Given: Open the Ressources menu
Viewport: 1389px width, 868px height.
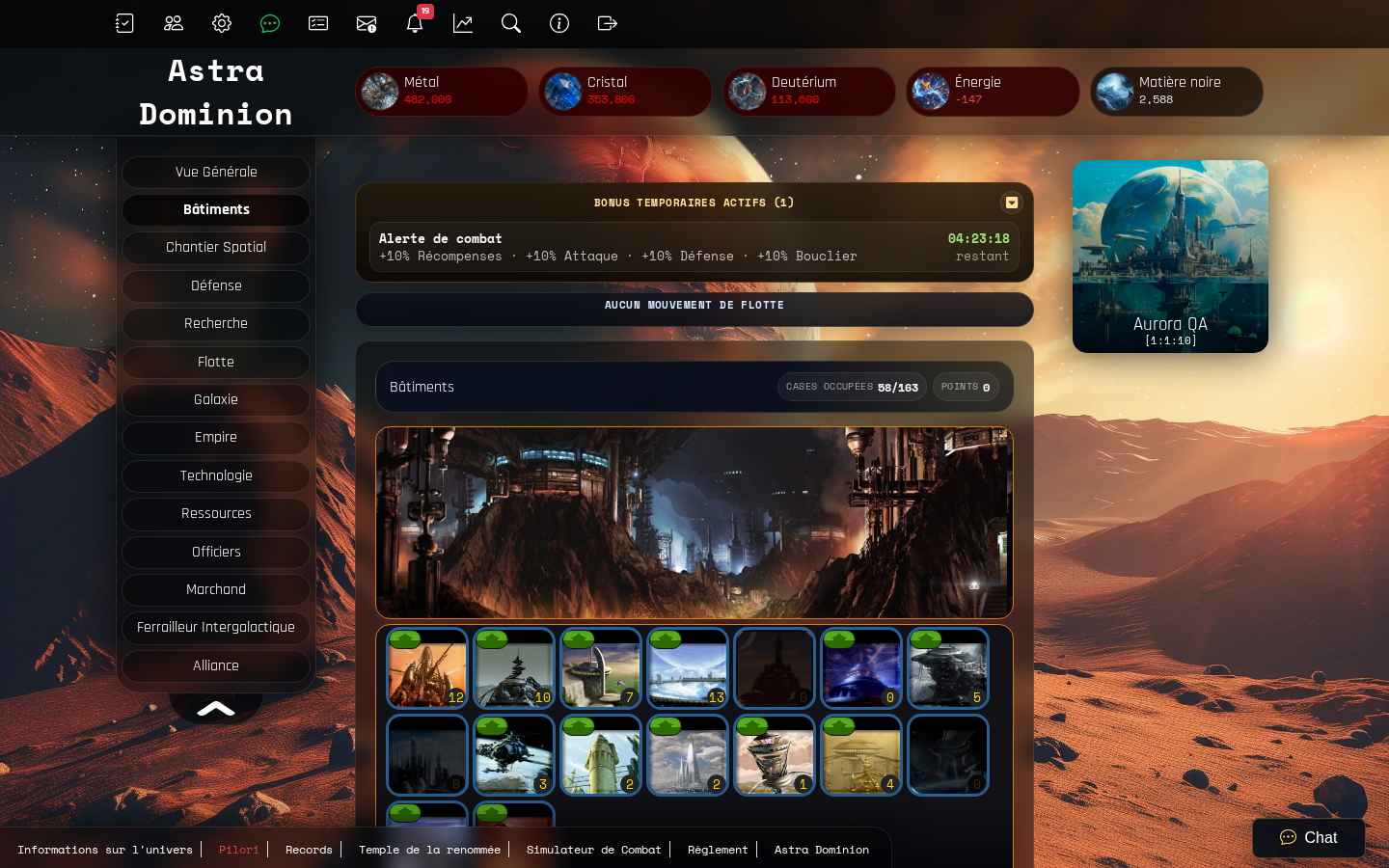Looking at the screenshot, I should click(216, 514).
